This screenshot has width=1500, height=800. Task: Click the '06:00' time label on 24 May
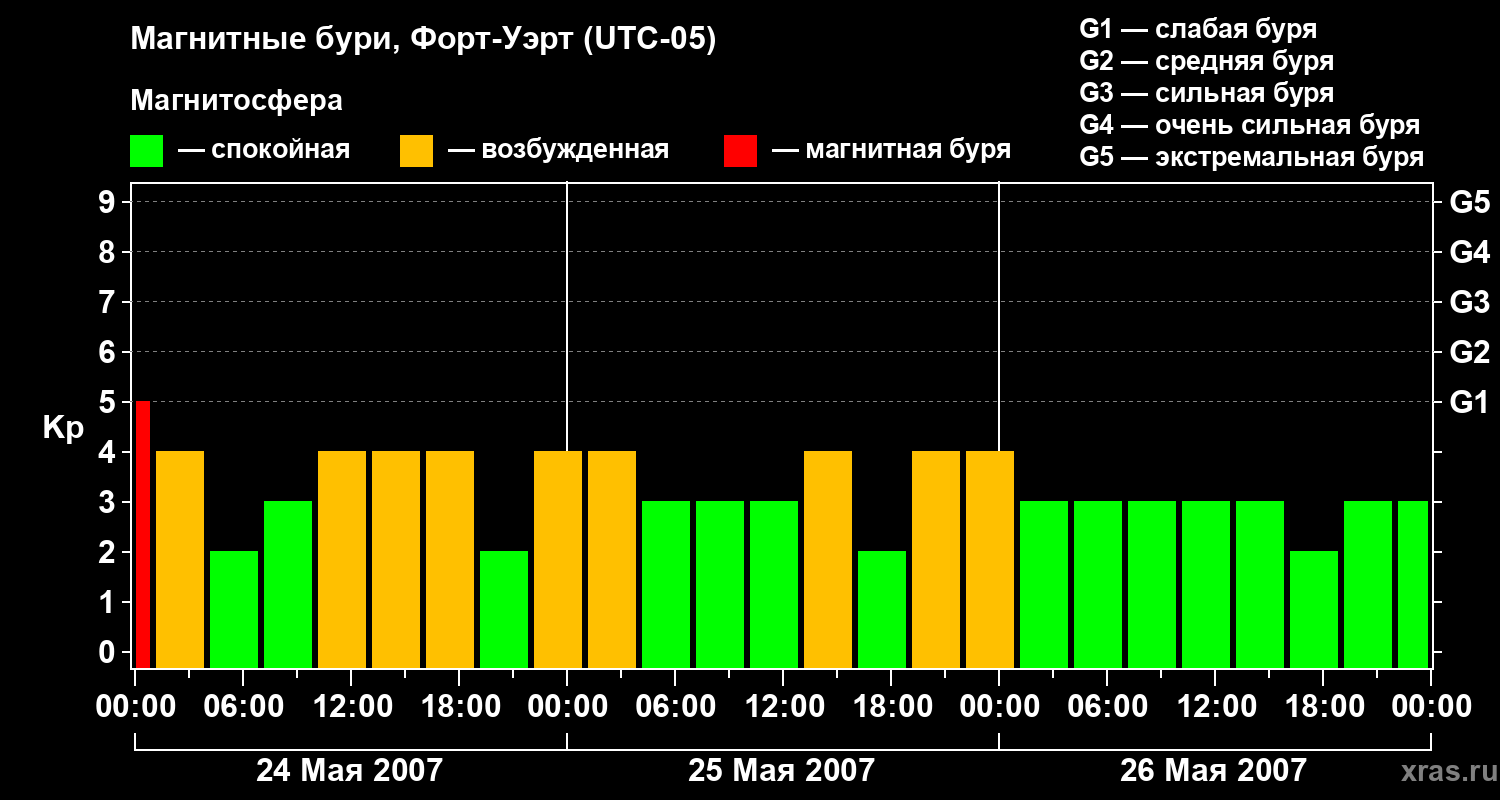(243, 707)
